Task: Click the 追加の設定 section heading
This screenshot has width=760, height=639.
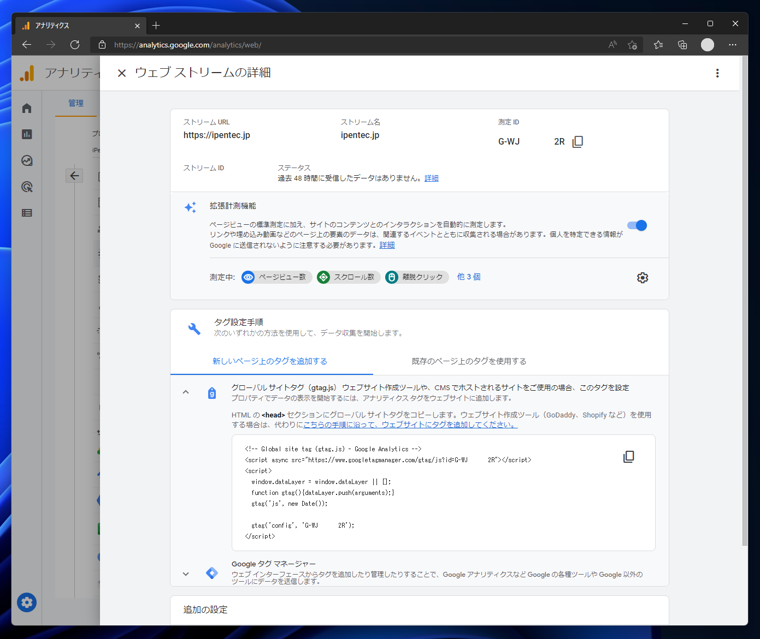Action: 205,609
